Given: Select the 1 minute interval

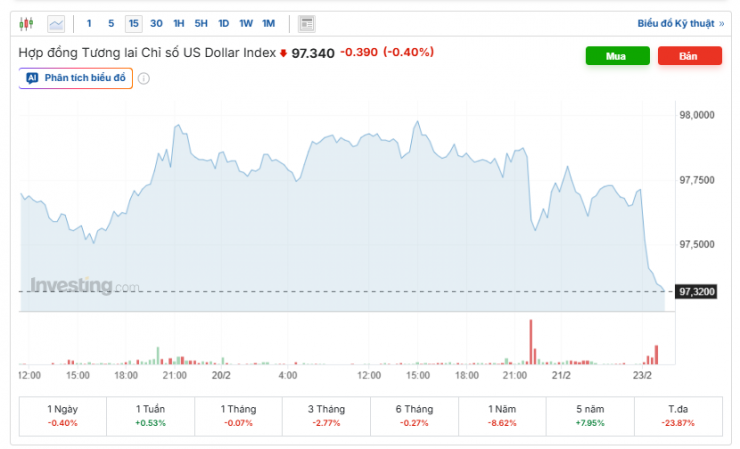Looking at the screenshot, I should (x=89, y=23).
